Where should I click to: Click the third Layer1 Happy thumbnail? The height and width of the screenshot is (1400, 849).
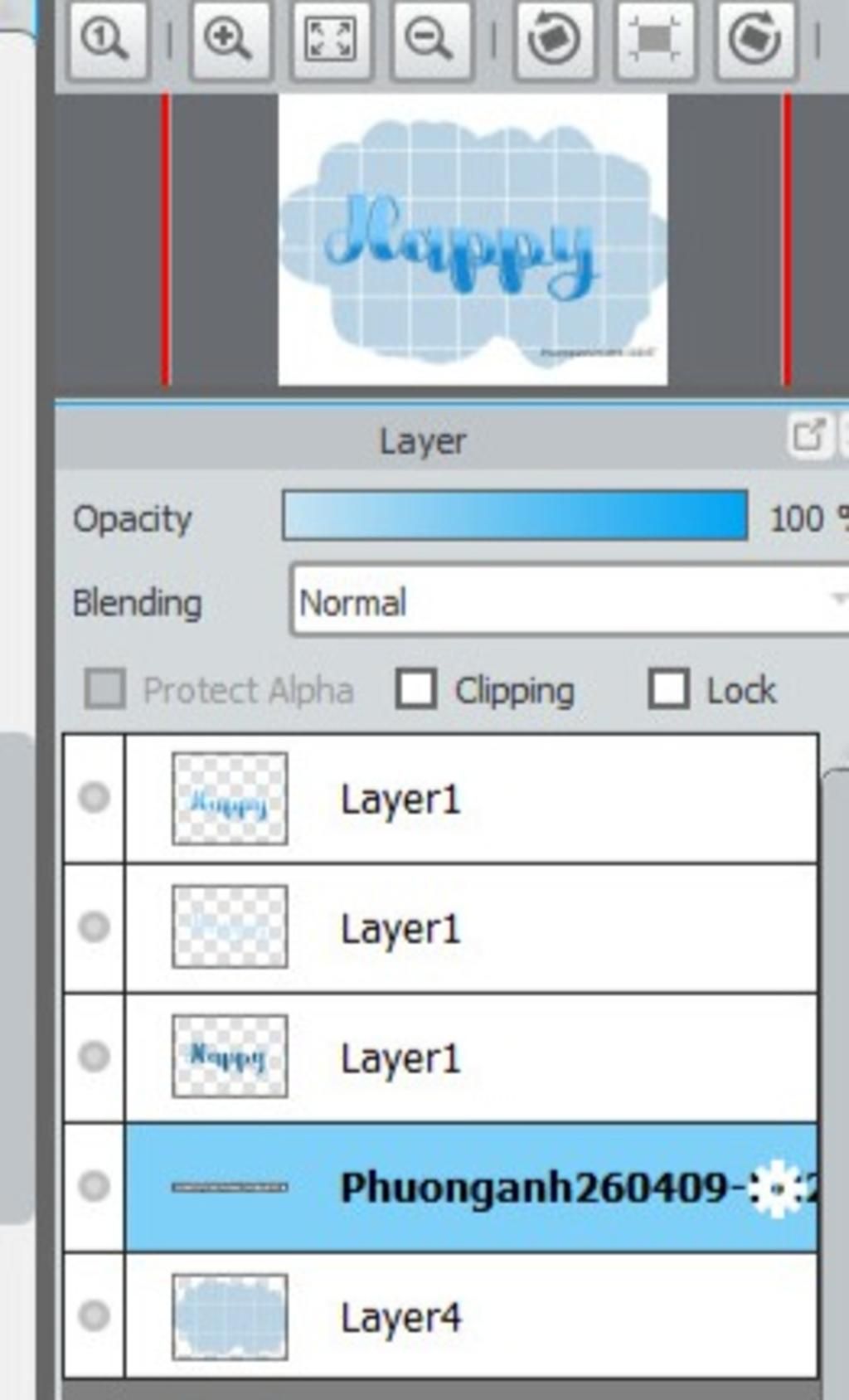tap(230, 1056)
